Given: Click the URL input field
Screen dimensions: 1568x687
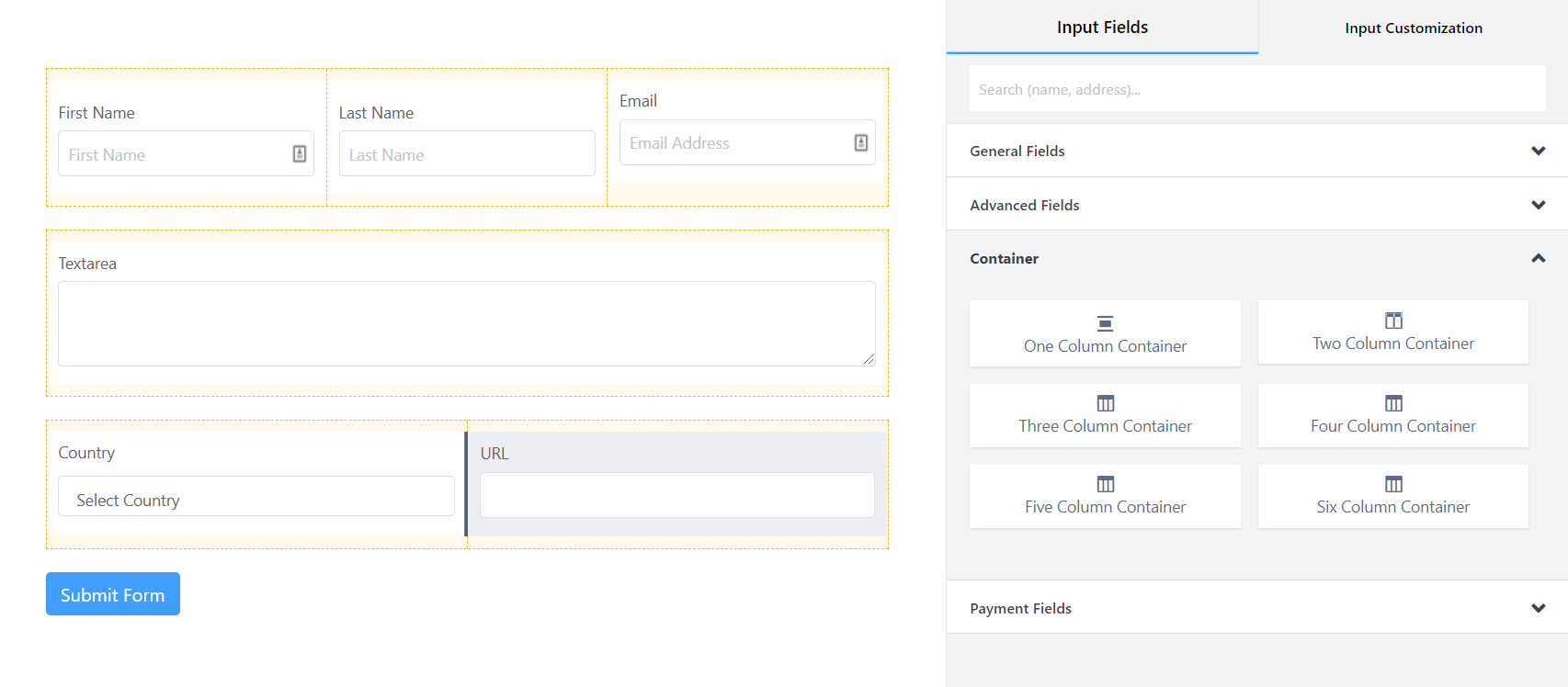Looking at the screenshot, I should (676, 495).
